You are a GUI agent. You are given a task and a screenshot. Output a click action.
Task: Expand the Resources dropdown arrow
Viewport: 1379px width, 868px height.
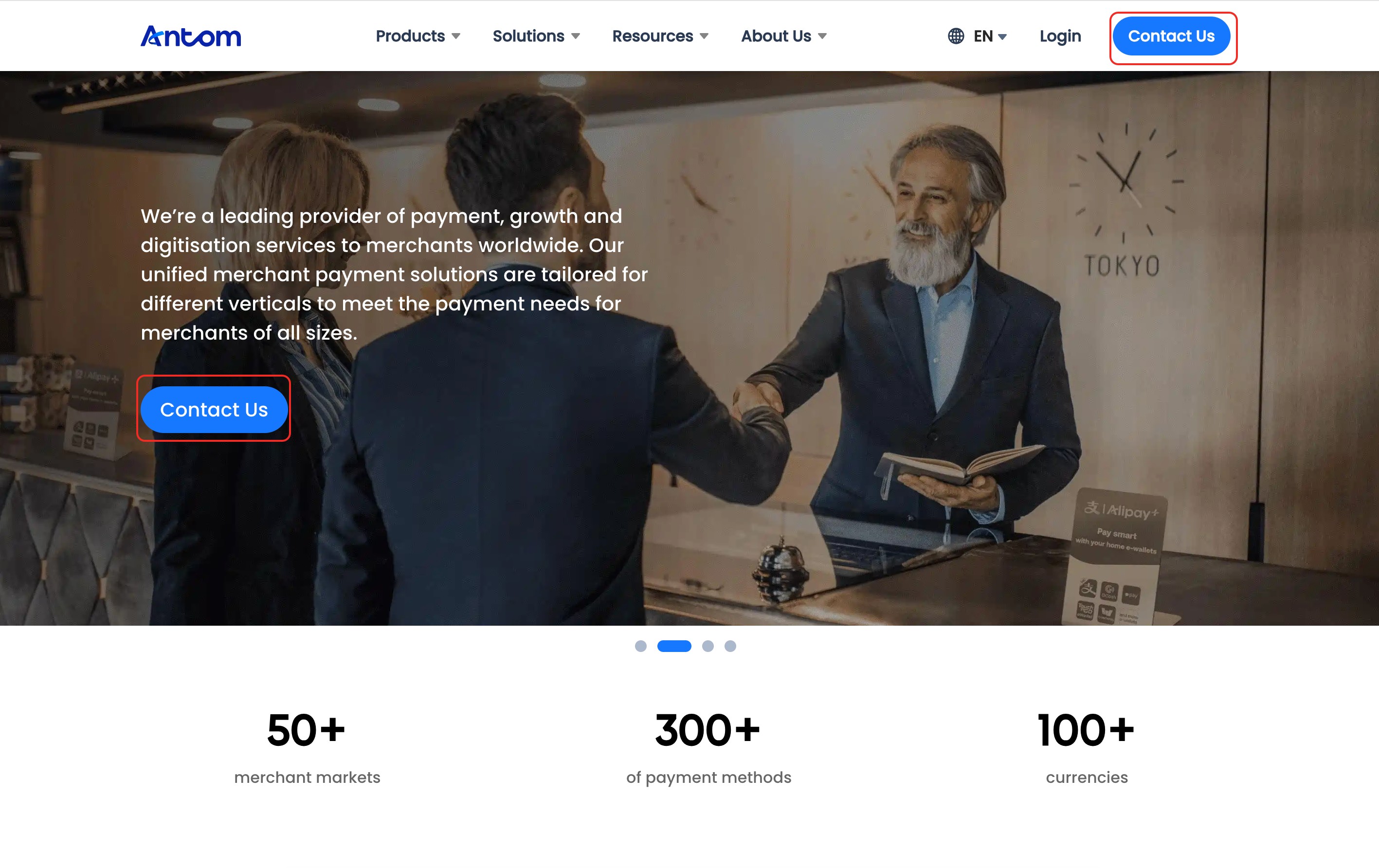click(x=705, y=36)
